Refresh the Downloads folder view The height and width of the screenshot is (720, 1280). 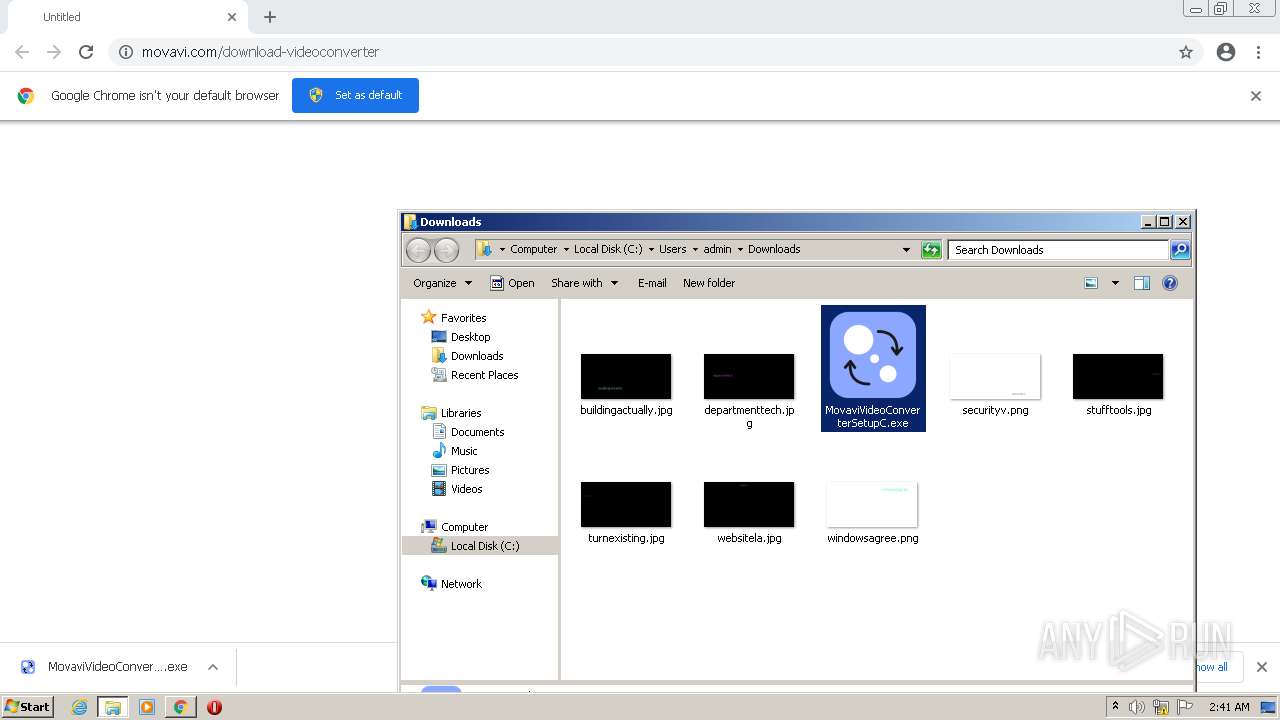click(931, 250)
